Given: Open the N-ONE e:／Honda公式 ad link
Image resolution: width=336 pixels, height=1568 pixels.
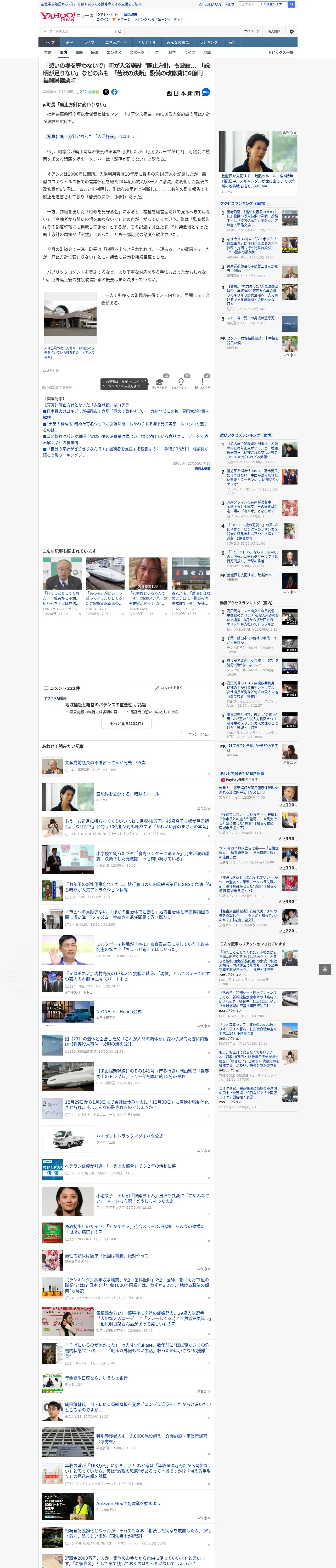Looking at the screenshot, I should 118,1012.
